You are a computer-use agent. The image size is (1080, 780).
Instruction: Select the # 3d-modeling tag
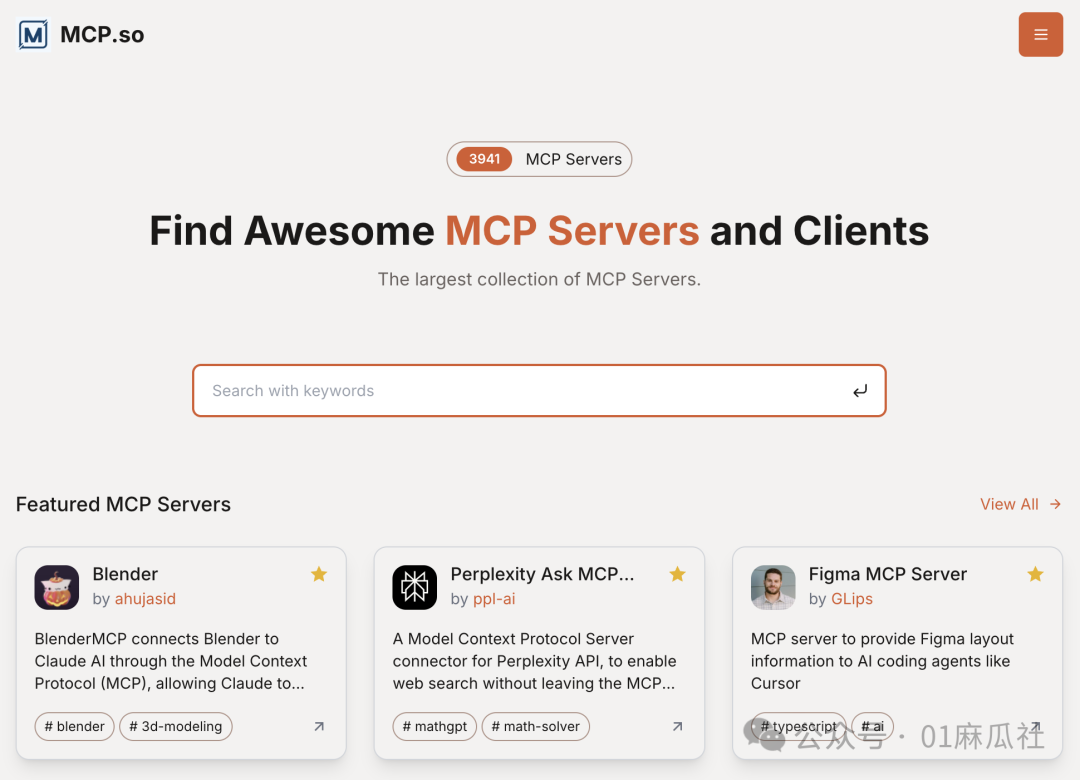point(176,726)
